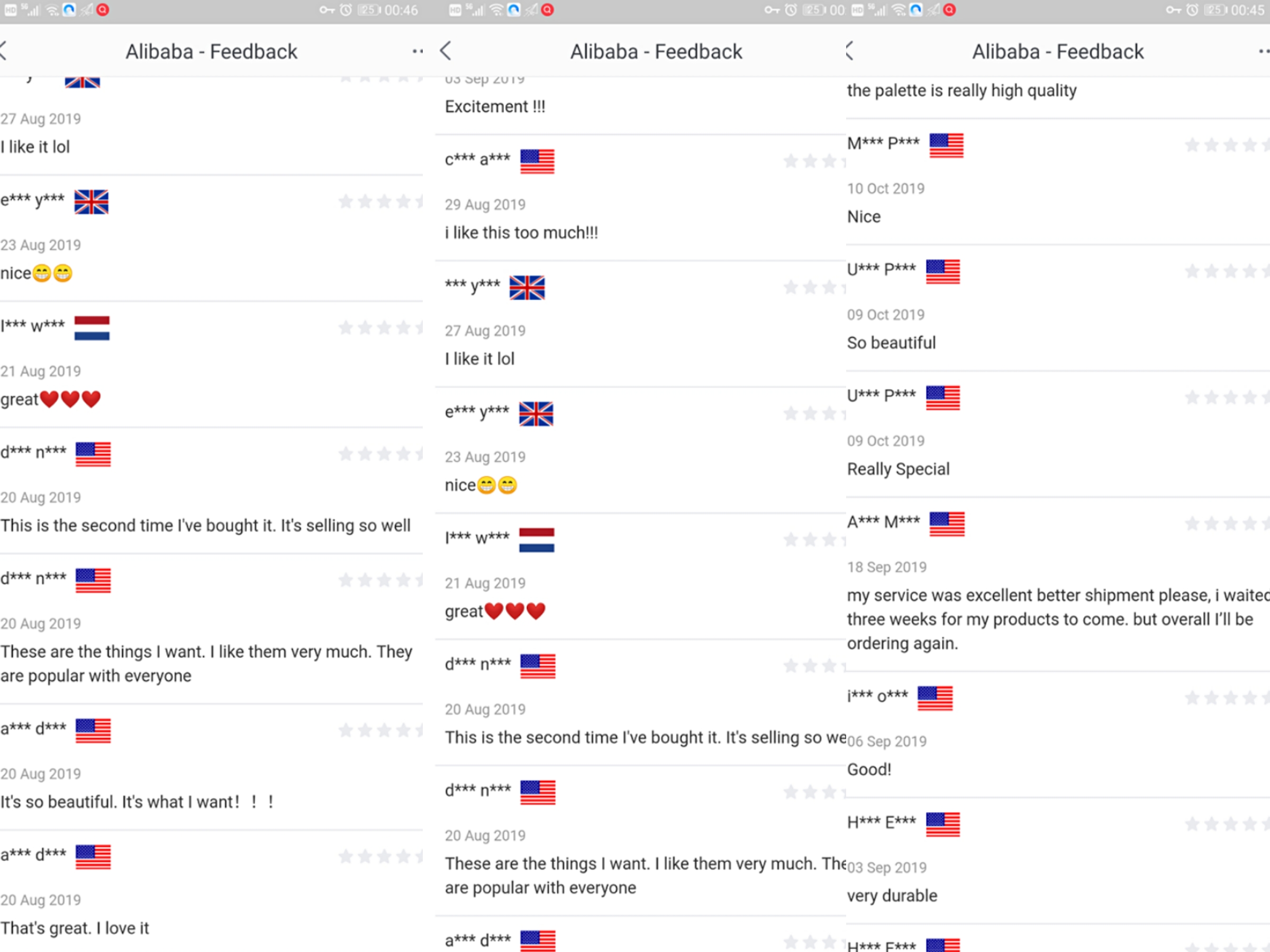Screen dimensions: 1270x952
Task: Click reviewer name a*** d*** above 'It's so beautiful'
Action: [33, 728]
